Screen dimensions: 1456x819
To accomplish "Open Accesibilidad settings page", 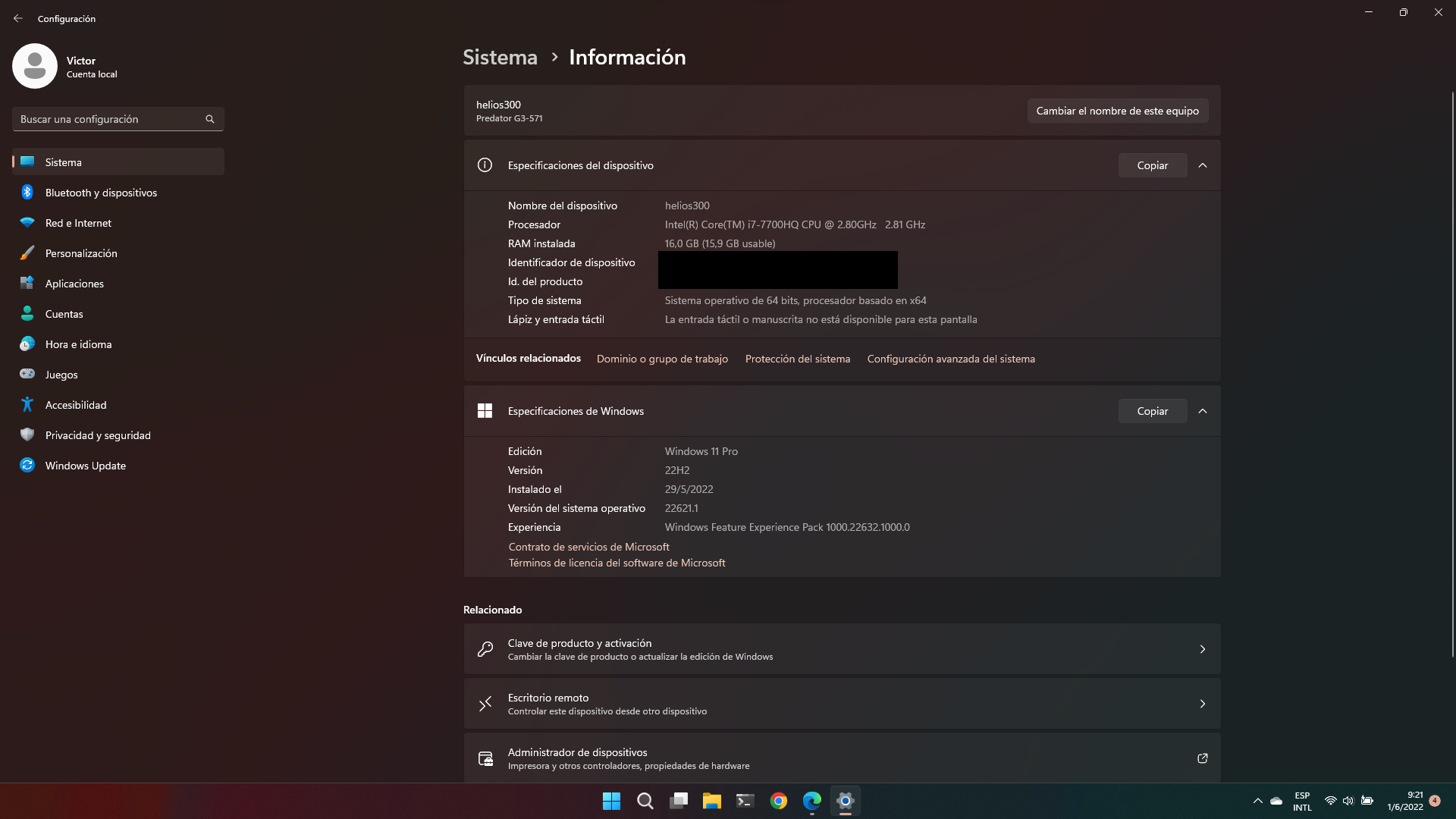I will [x=76, y=405].
